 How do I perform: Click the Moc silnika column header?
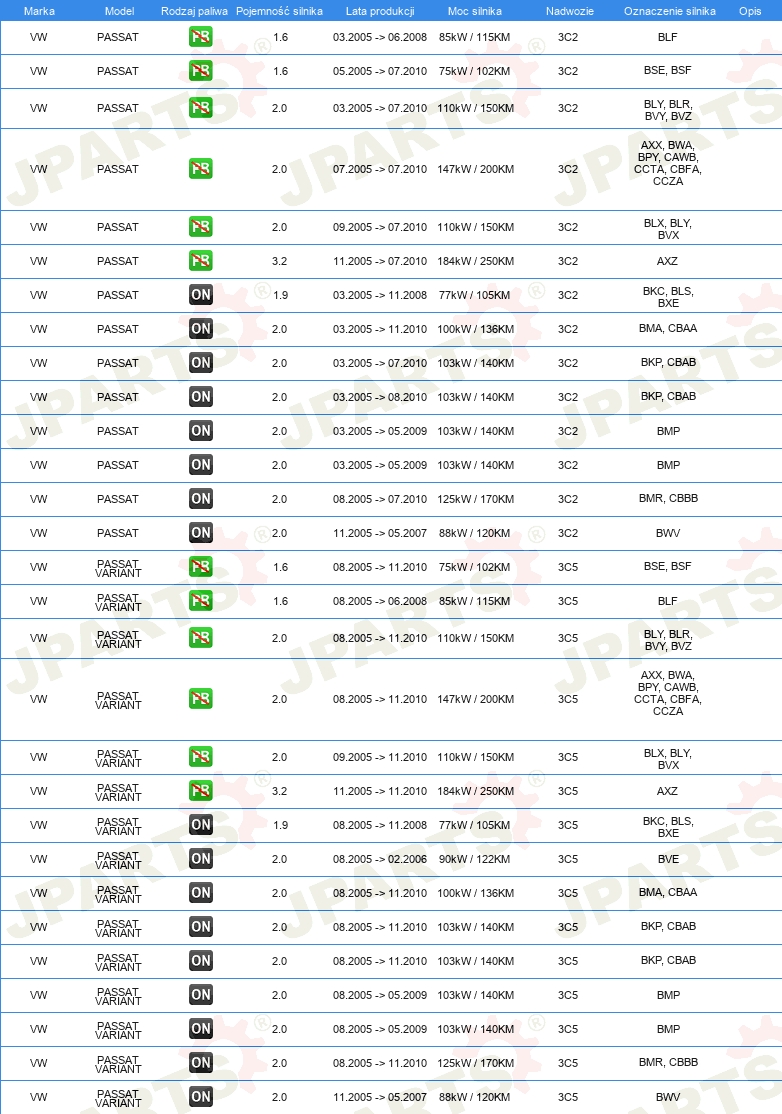pyautogui.click(x=474, y=11)
